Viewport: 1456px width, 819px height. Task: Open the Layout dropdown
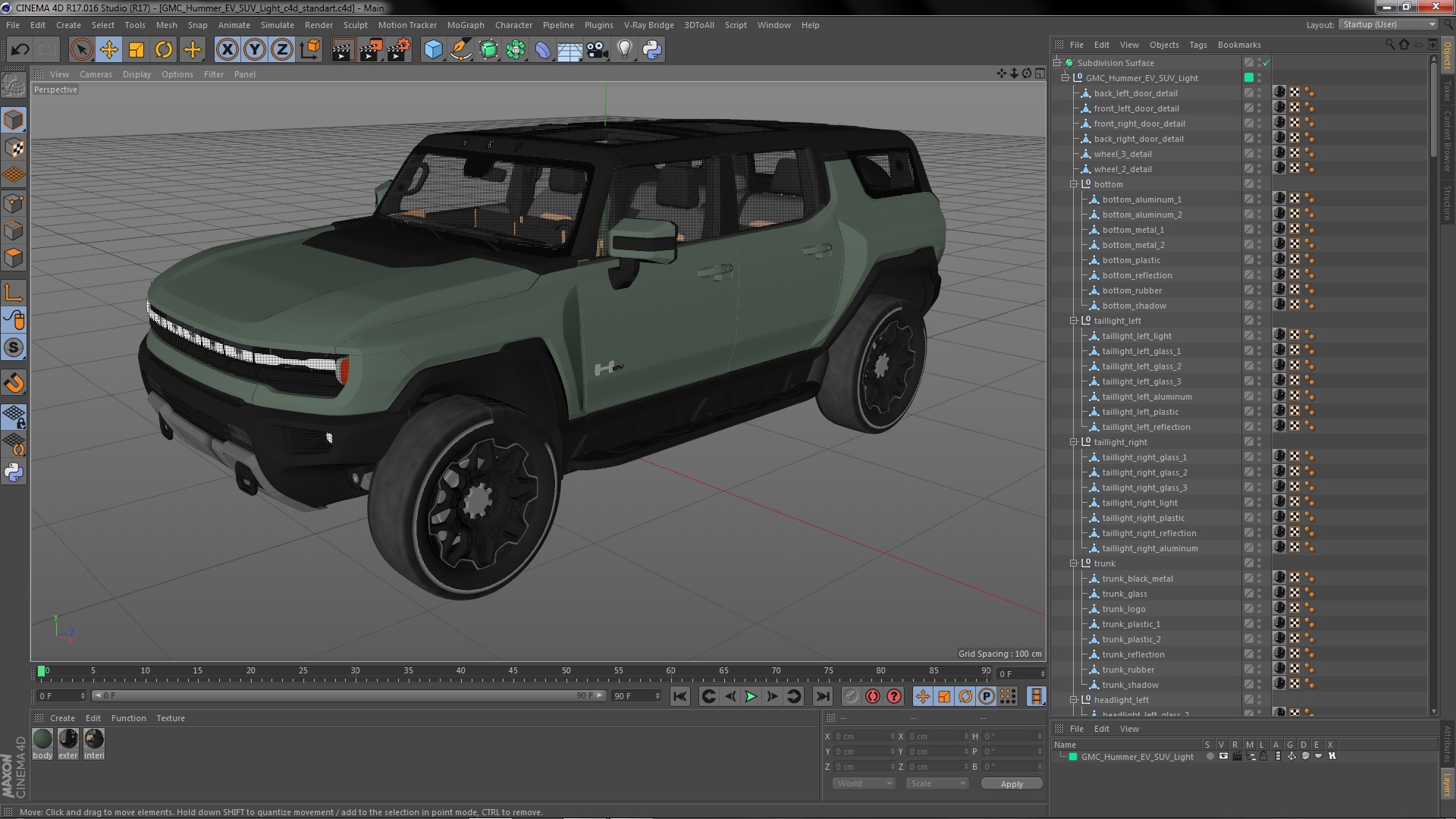pyautogui.click(x=1389, y=24)
